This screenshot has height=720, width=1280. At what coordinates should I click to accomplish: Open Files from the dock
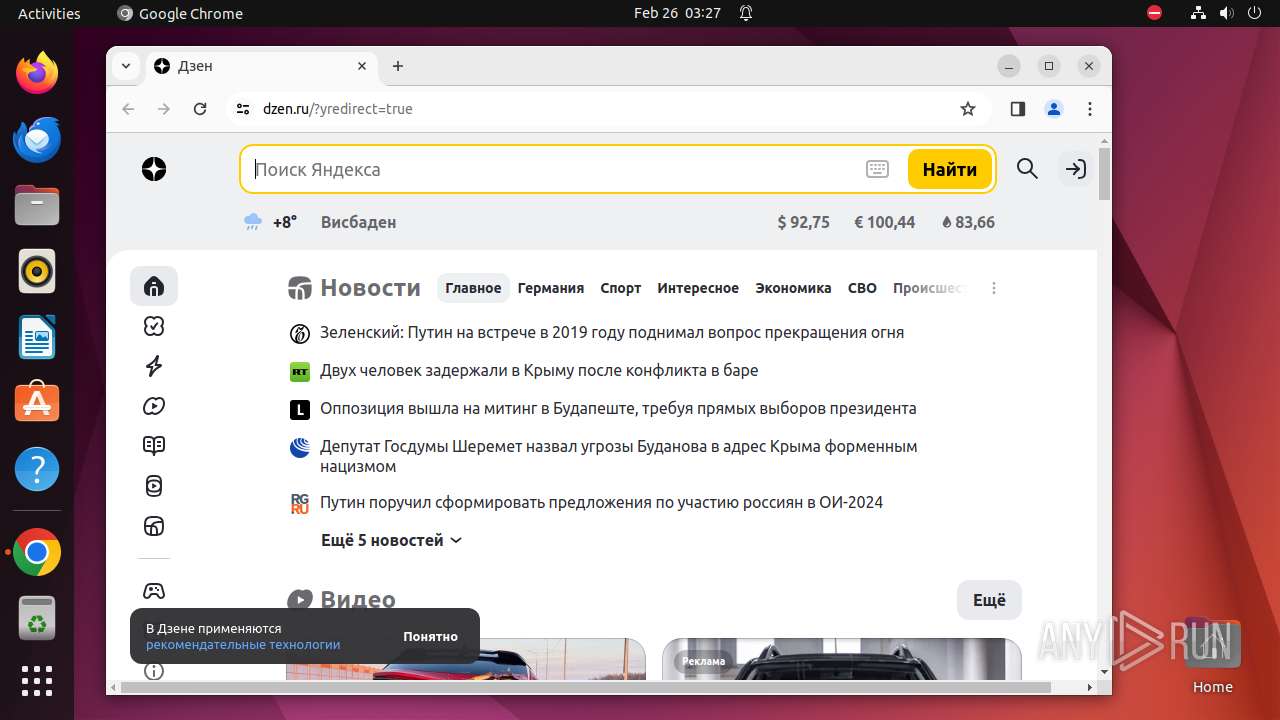point(37,206)
